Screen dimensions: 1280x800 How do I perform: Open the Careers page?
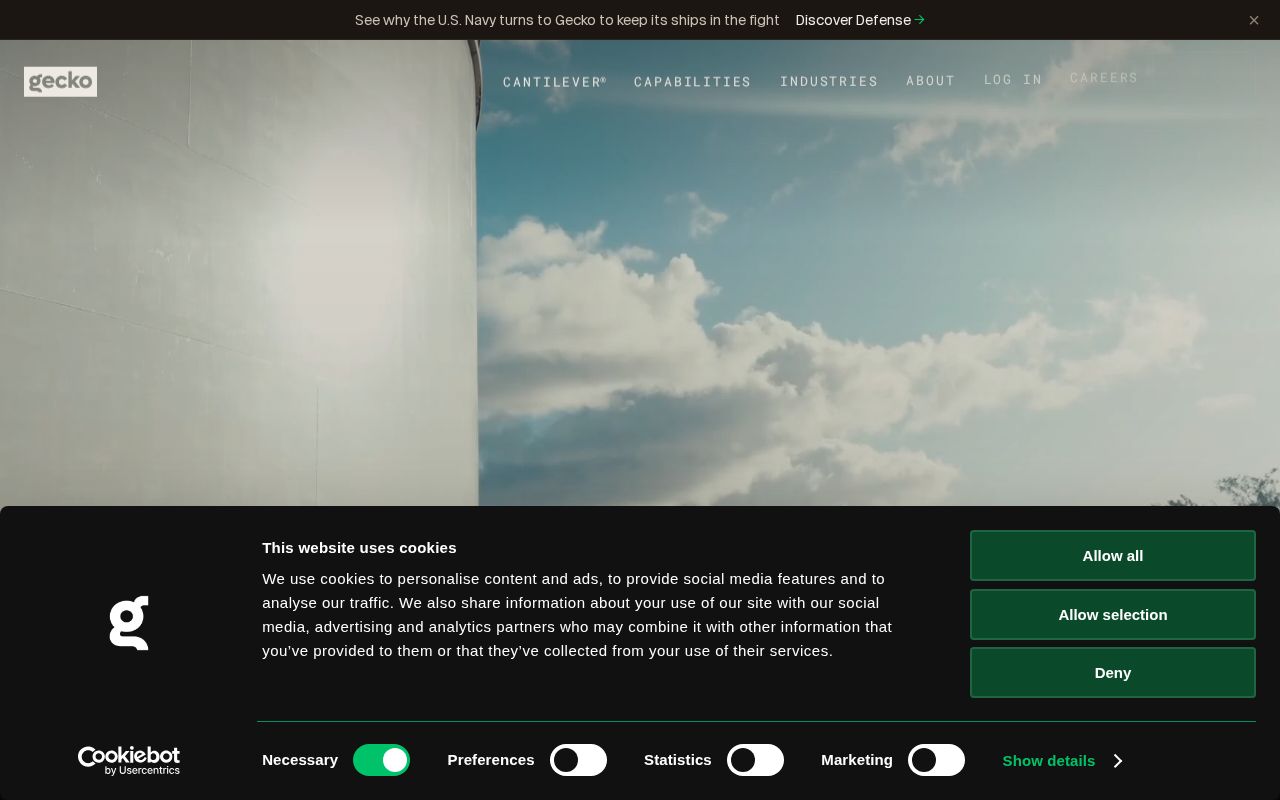1104,78
